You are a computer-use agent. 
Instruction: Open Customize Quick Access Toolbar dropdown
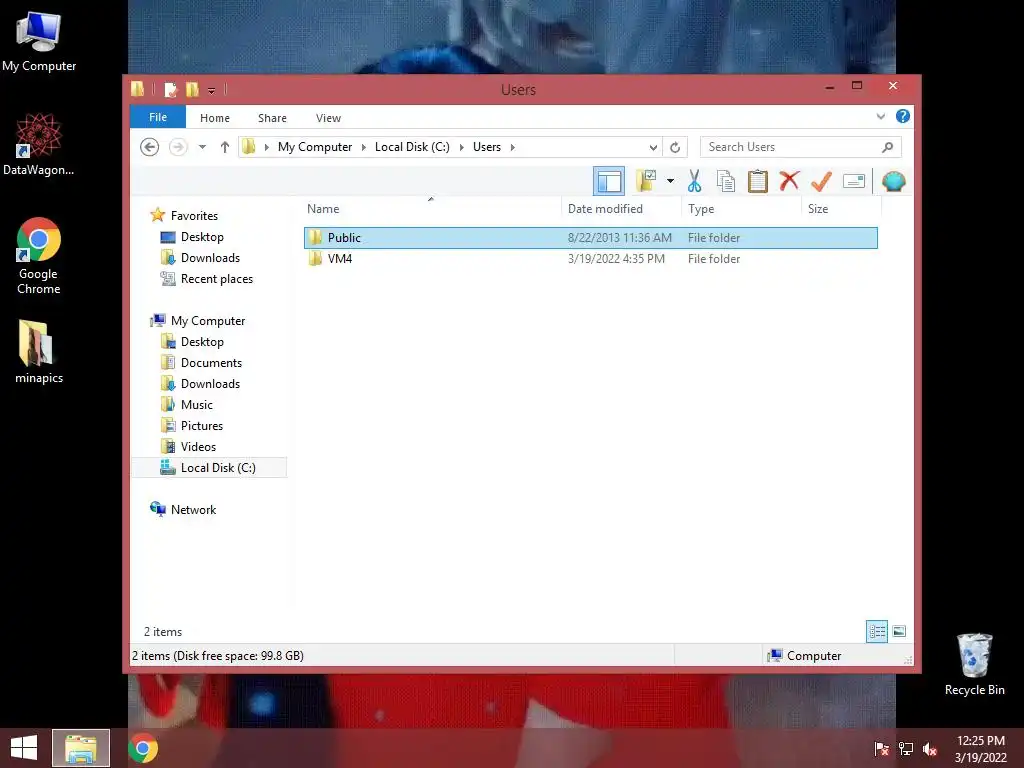pyautogui.click(x=211, y=90)
